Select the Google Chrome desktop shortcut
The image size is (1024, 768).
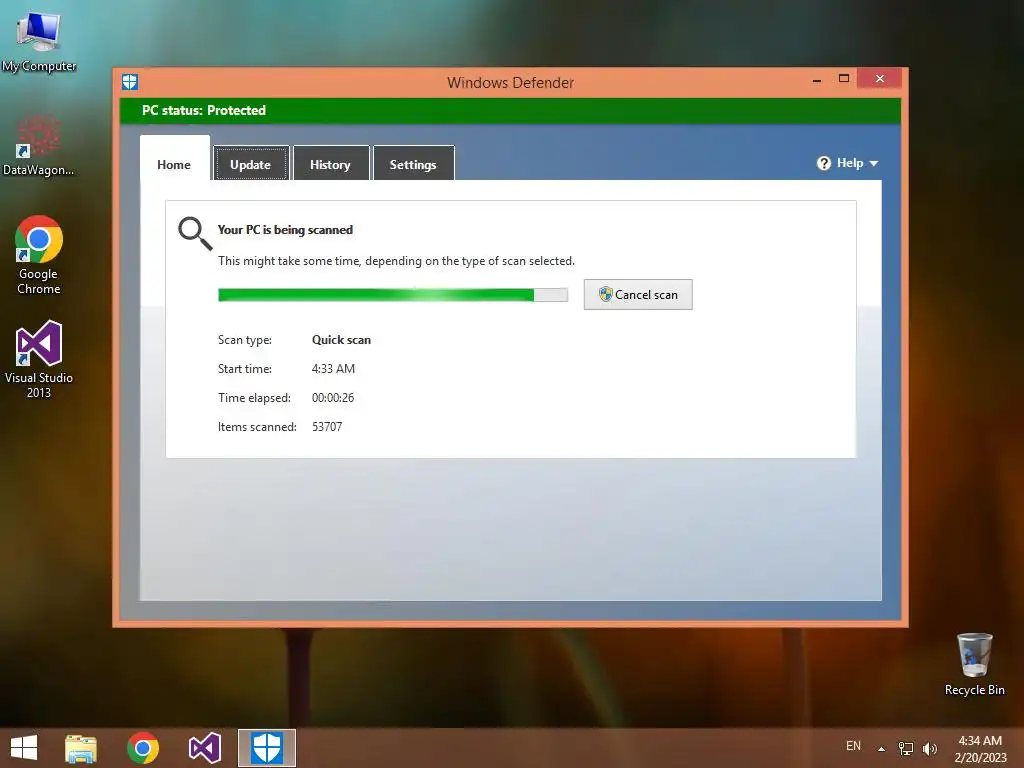click(39, 255)
